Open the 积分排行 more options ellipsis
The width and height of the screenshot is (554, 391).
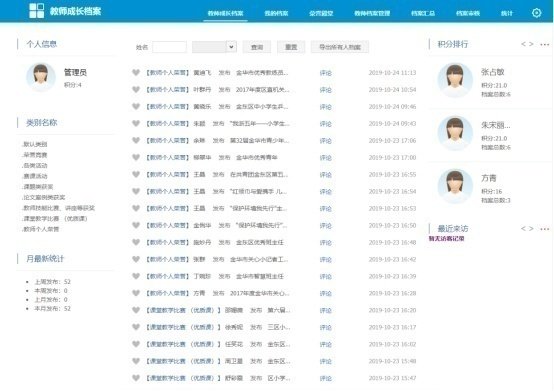pyautogui.click(x=544, y=45)
